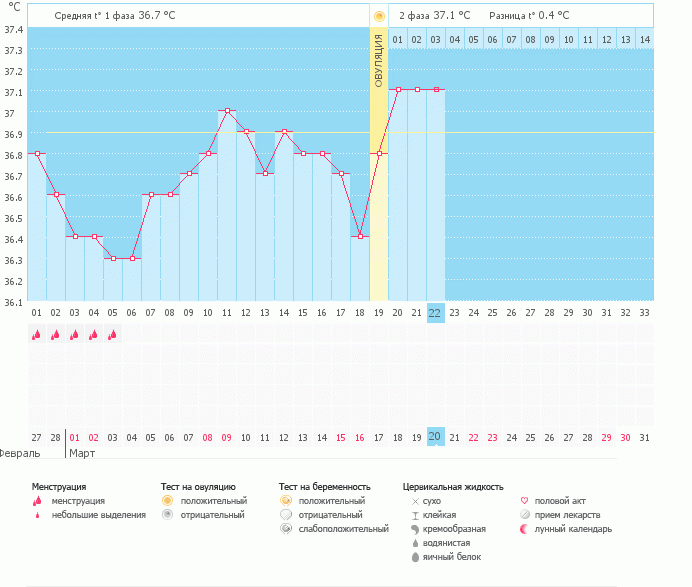Click the «половой акт» heart icon
Viewport: 692px width, 587px height.
pos(525,500)
